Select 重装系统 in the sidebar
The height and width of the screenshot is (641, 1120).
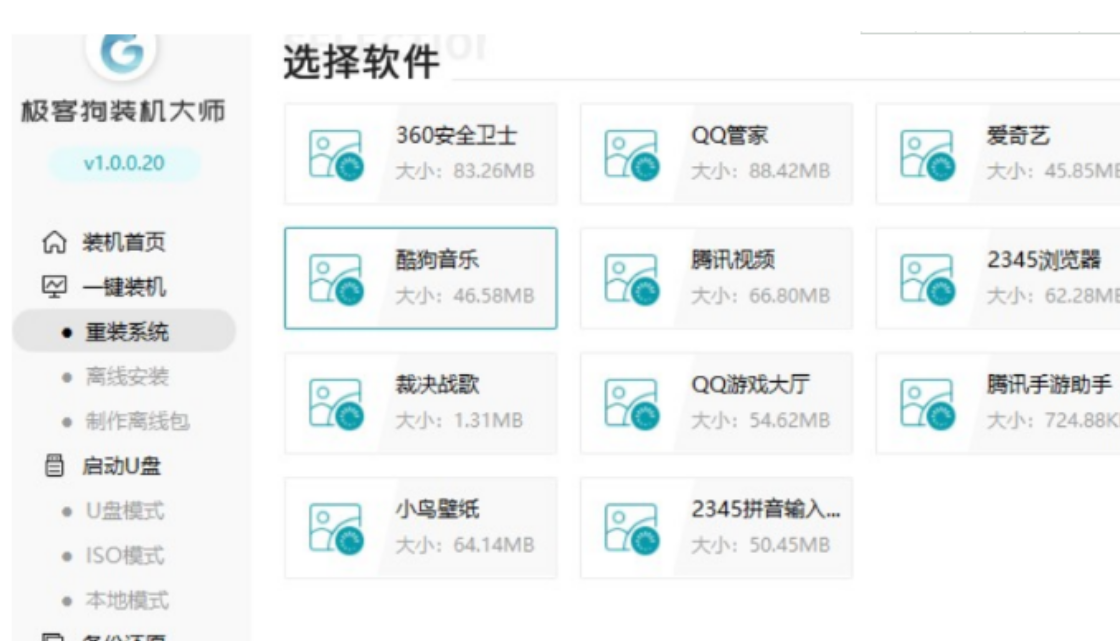tap(126, 332)
